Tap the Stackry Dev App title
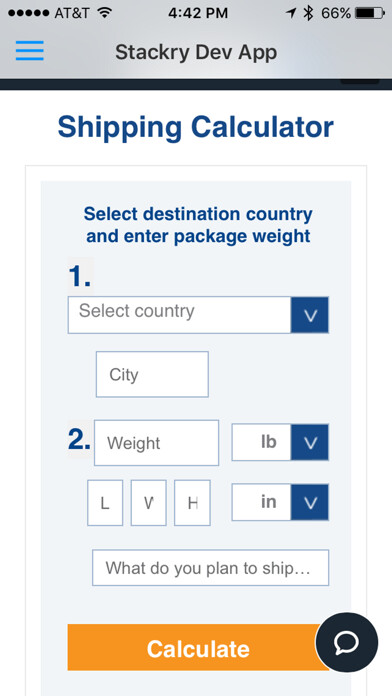 pyautogui.click(x=196, y=52)
